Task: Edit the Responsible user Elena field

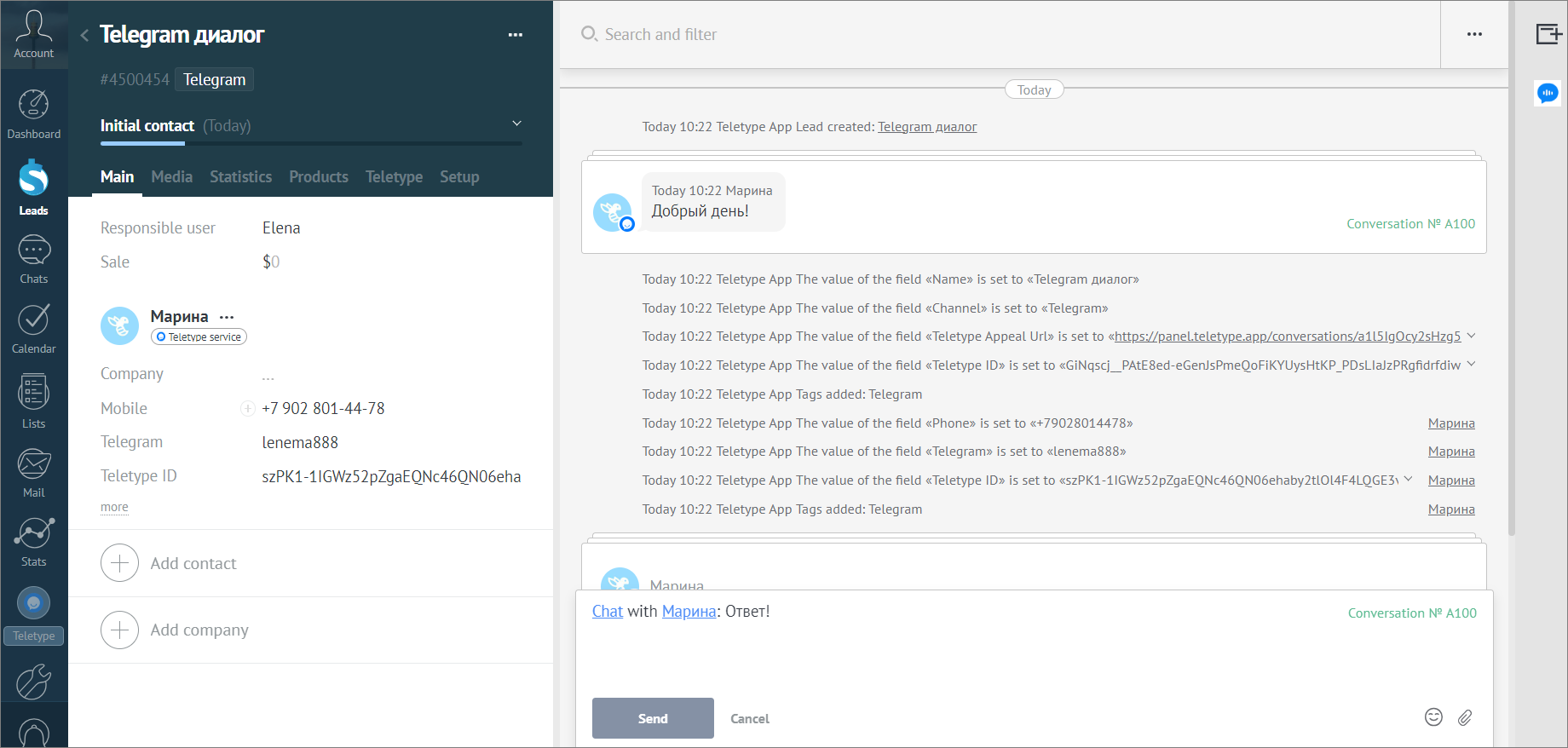Action: tap(281, 228)
